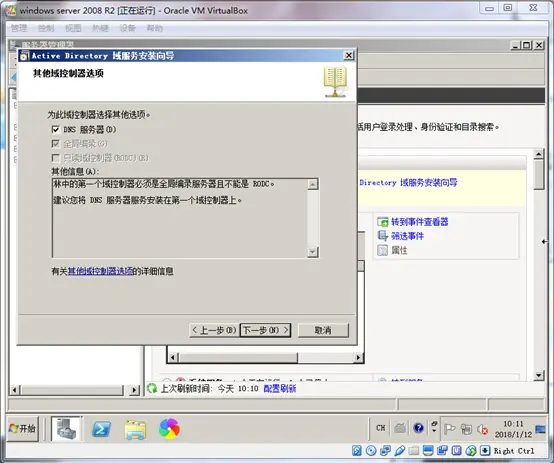The height and width of the screenshot is (463, 554).
Task: Click VirtualBox hard disk activity status icon
Action: tap(357, 451)
